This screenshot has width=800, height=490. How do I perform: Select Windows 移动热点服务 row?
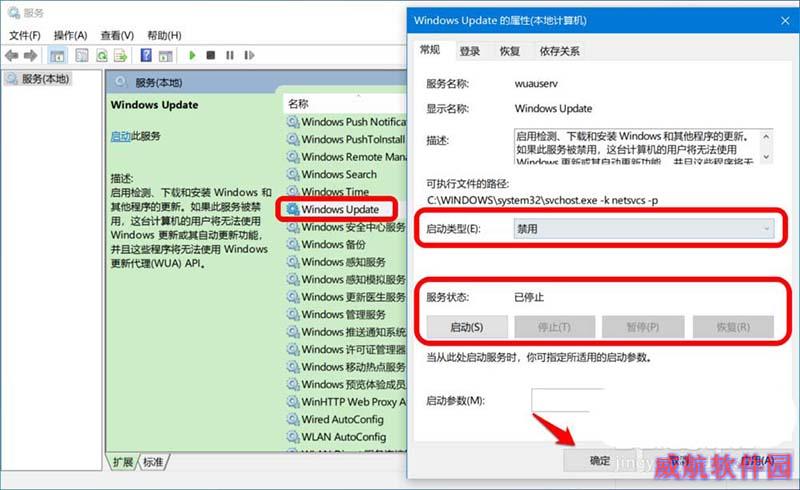click(346, 366)
